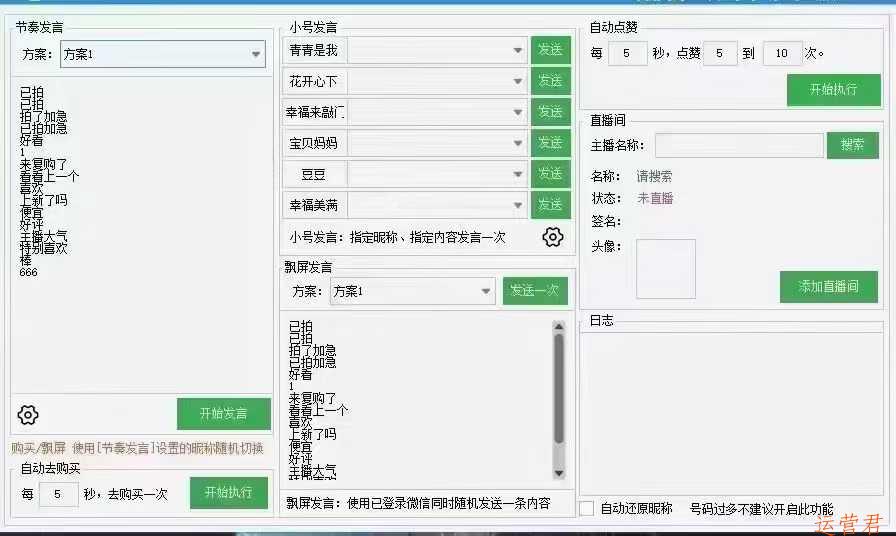Image resolution: width=896 pixels, height=536 pixels.
Task: Open settings gear under 节奏发言 list
Action: pos(28,415)
